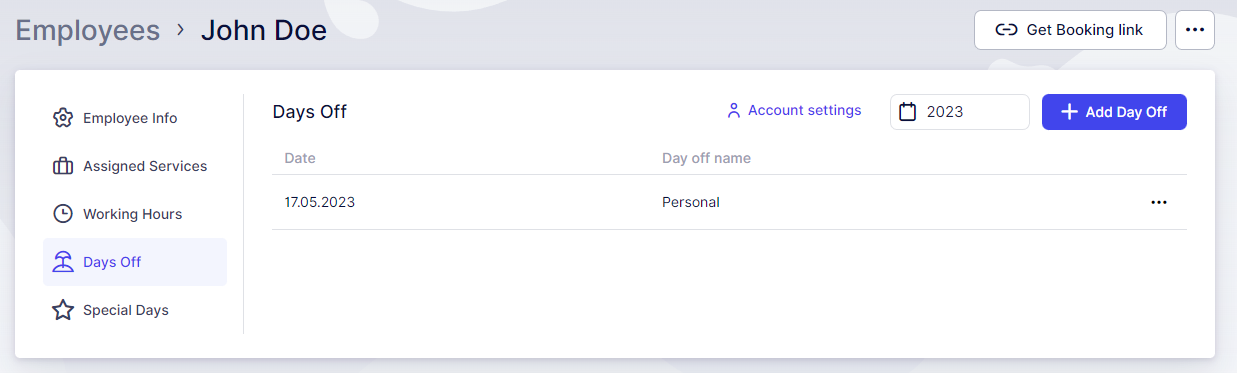Click the briefcase icon for Assigned Services

63,166
